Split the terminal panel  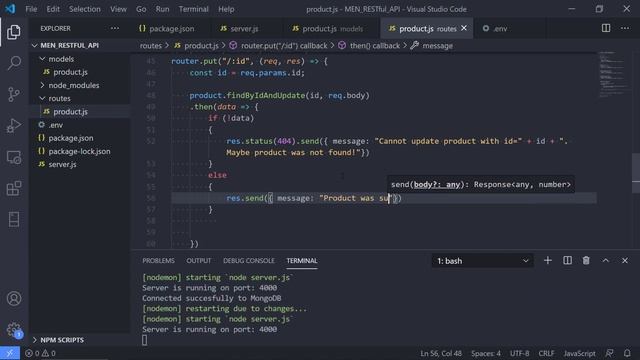[x=567, y=260]
